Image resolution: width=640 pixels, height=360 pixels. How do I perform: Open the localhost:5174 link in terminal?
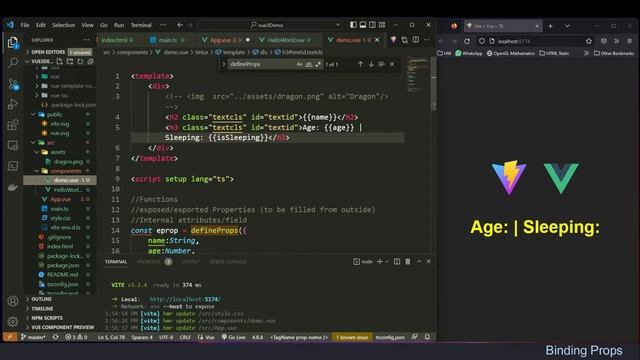coord(185,299)
